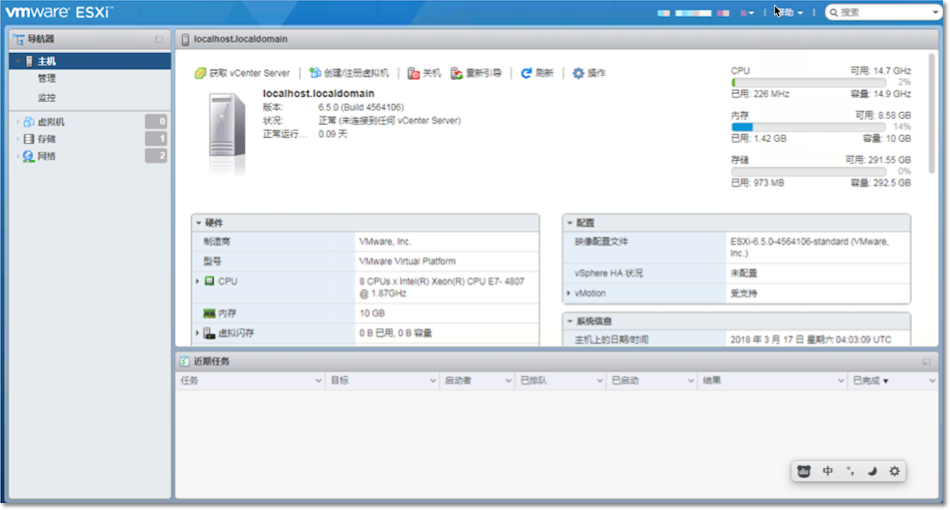The height and width of the screenshot is (510, 950).
Task: Open IME settings gear icon
Action: point(894,471)
